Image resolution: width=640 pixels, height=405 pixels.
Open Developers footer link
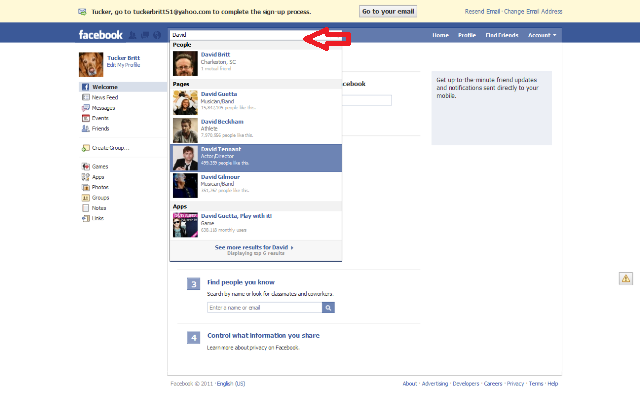(466, 384)
